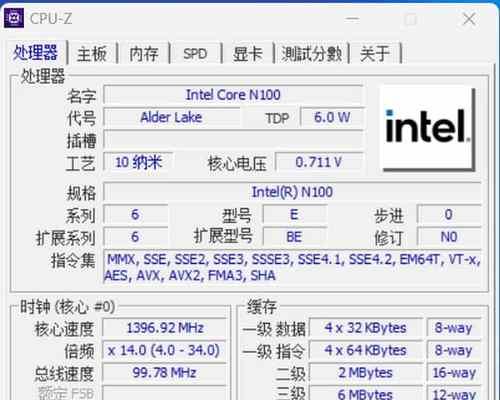Viewport: 500px width, 400px height.
Task: Click the 系列 value 6
Action: pos(135,214)
